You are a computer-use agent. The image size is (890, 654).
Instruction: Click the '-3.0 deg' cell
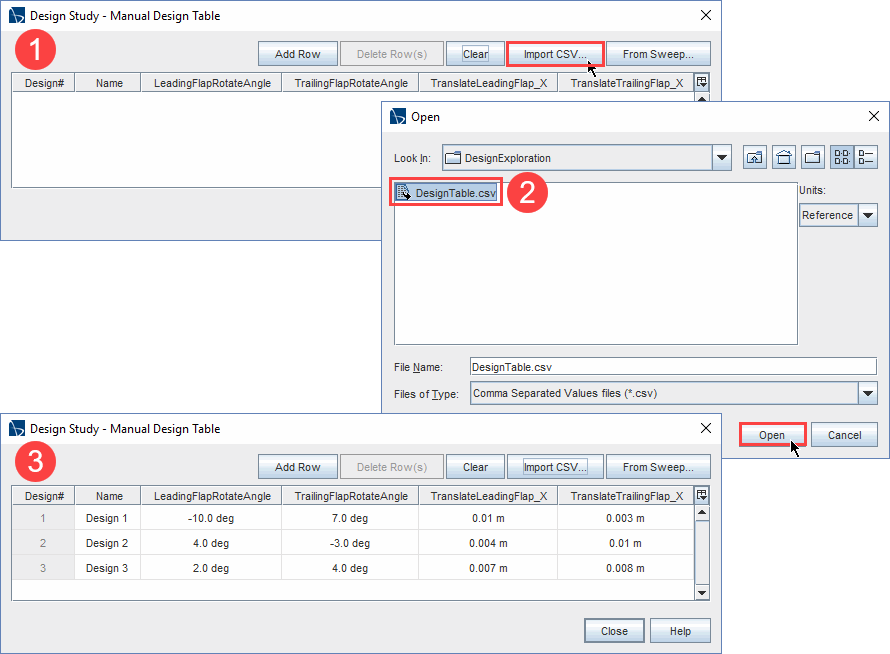(350, 543)
